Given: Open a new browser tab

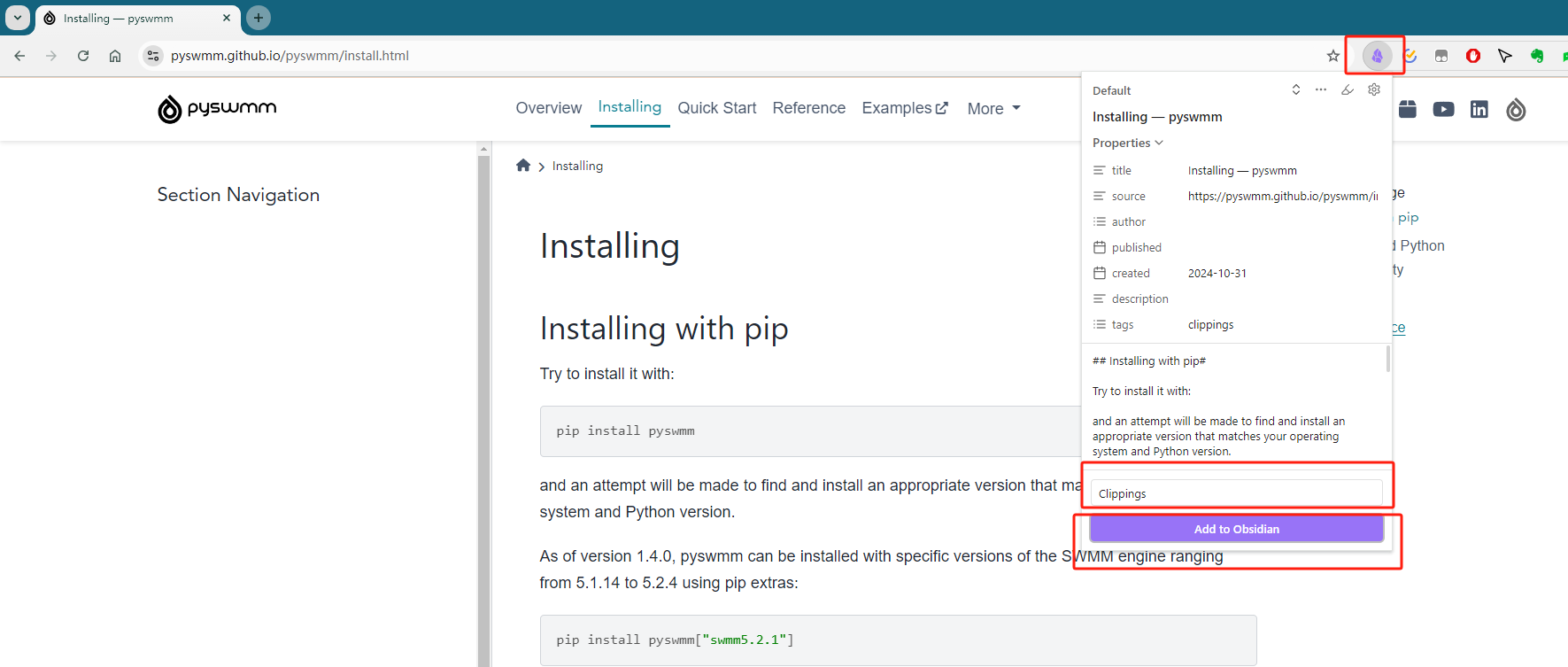Looking at the screenshot, I should tap(259, 18).
